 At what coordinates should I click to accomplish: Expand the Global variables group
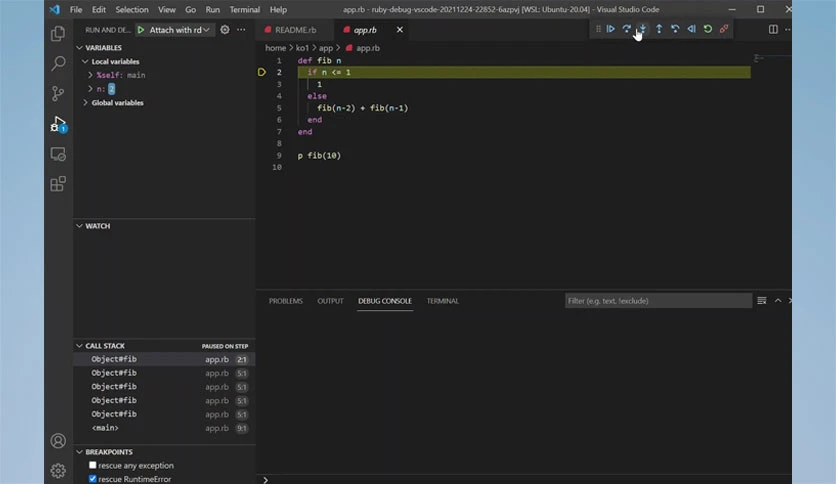pos(85,102)
